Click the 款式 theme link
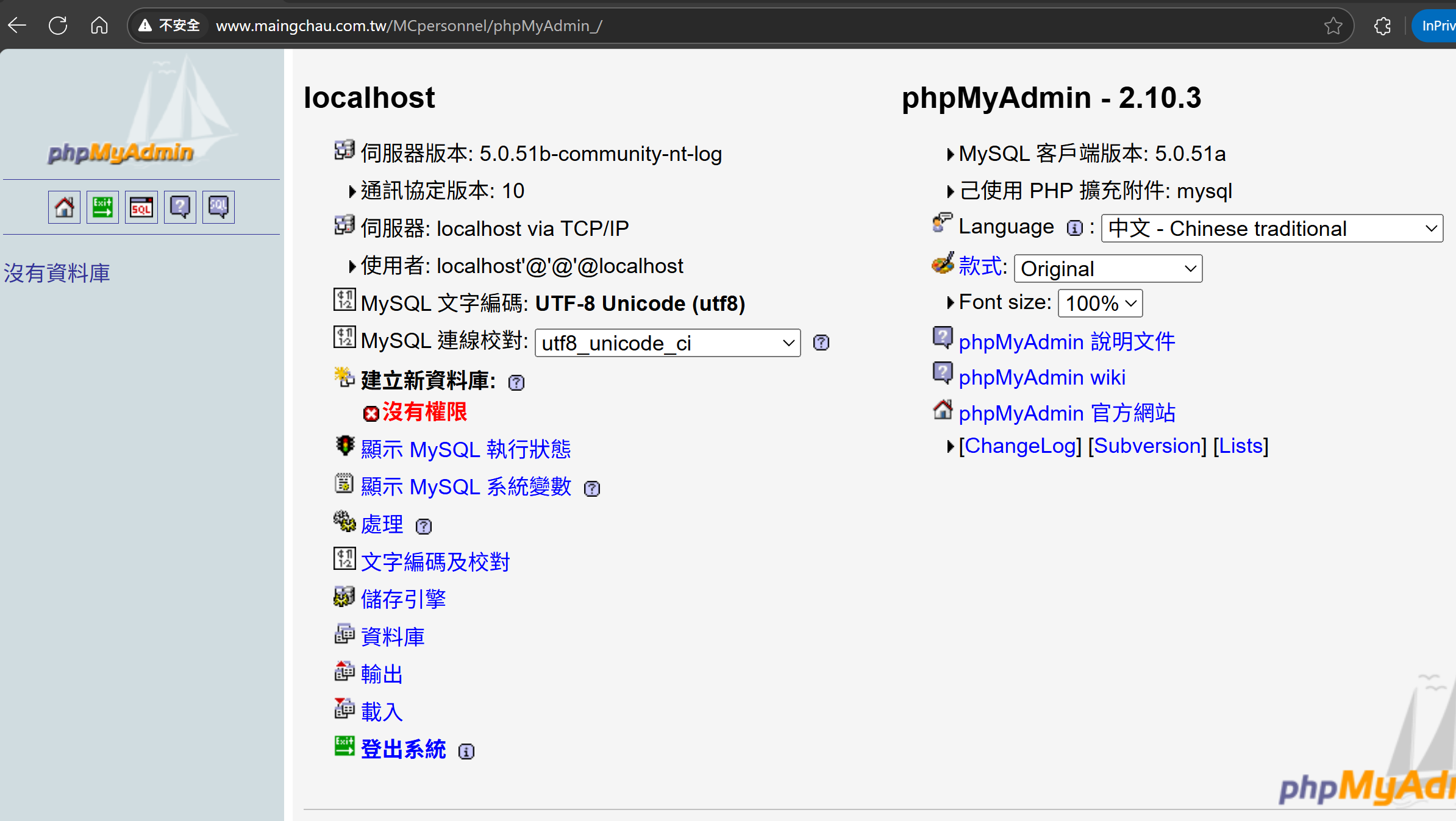1456x821 pixels. tap(980, 266)
